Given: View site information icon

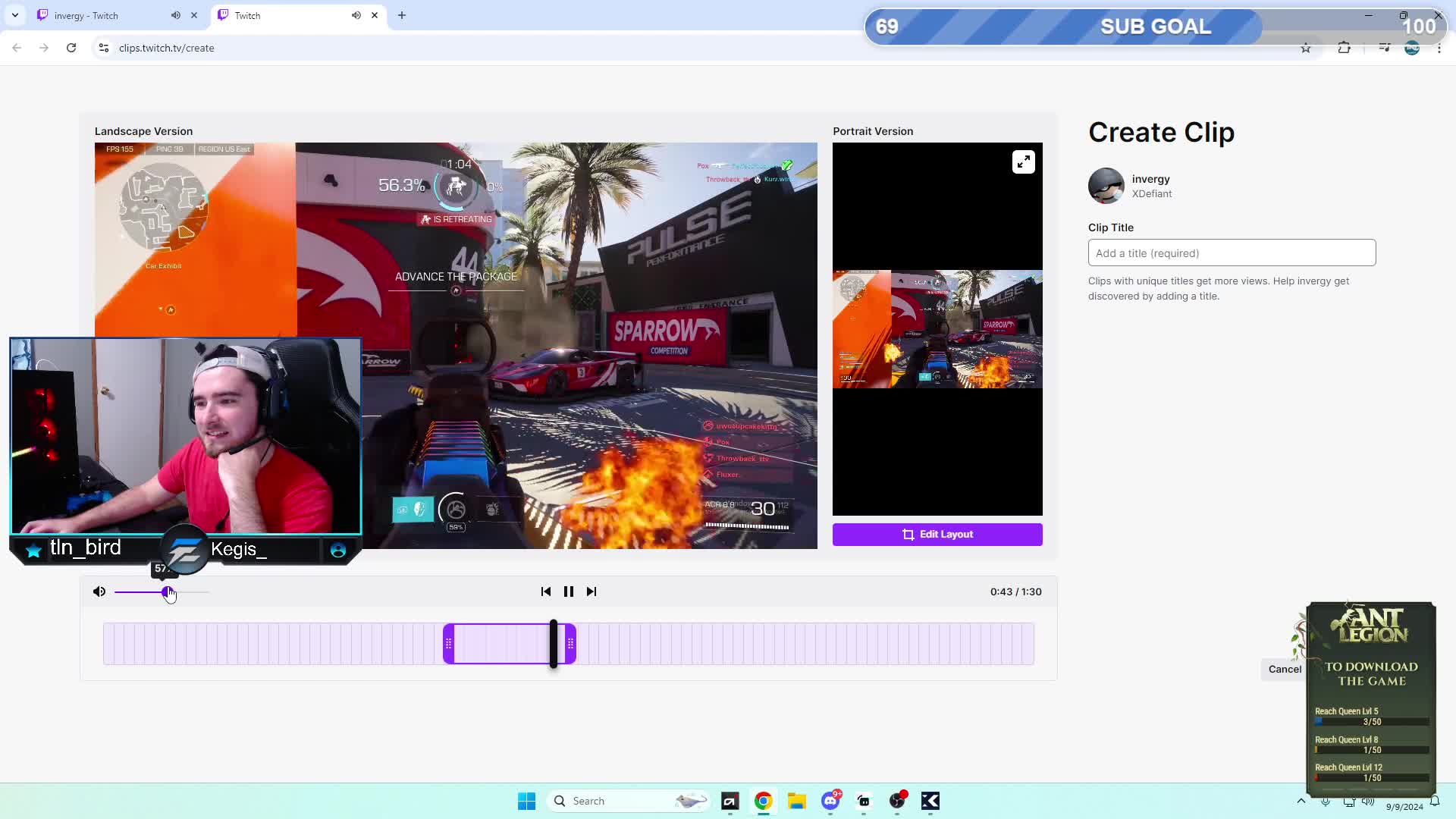Looking at the screenshot, I should 104,48.
